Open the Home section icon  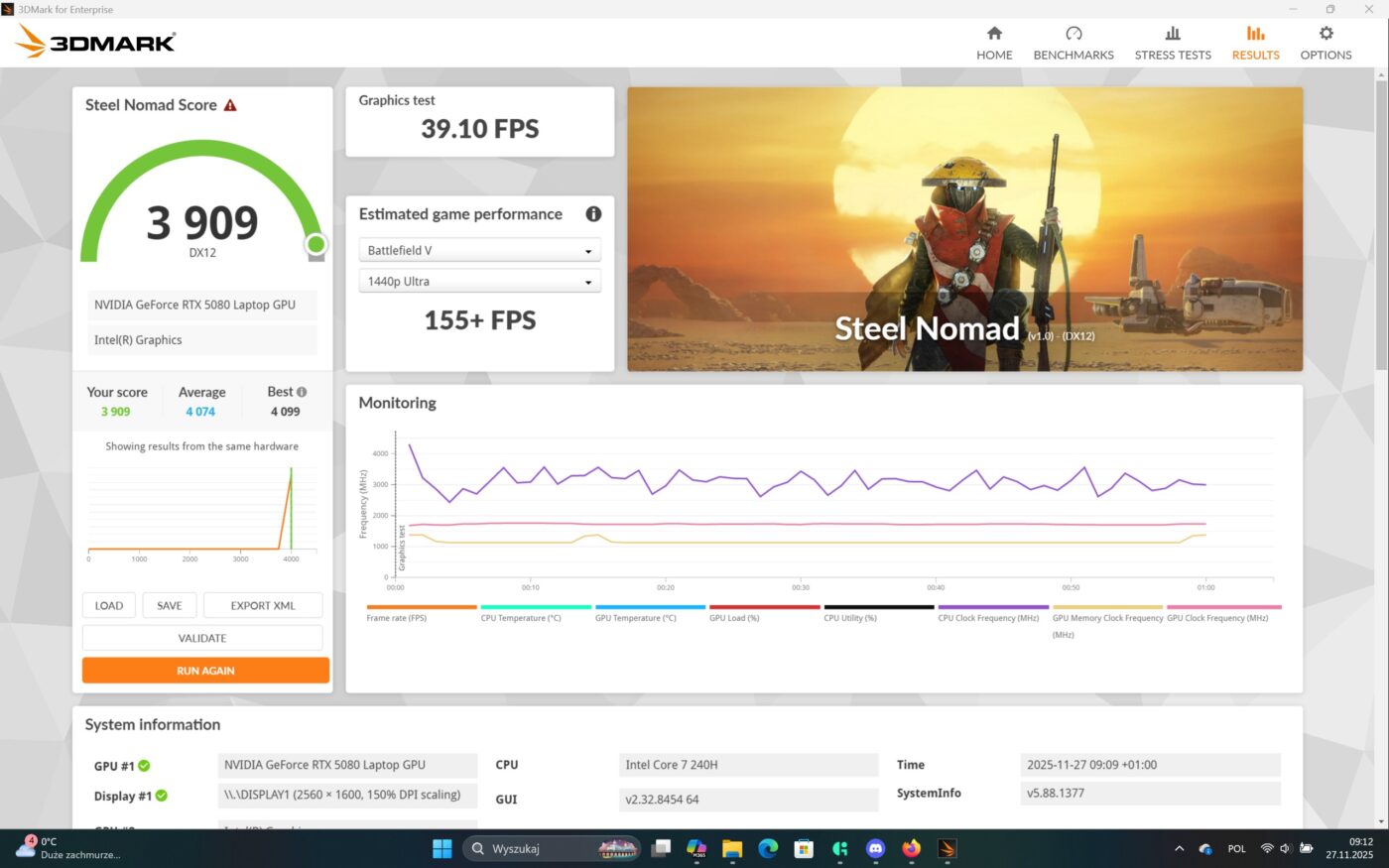click(x=994, y=33)
